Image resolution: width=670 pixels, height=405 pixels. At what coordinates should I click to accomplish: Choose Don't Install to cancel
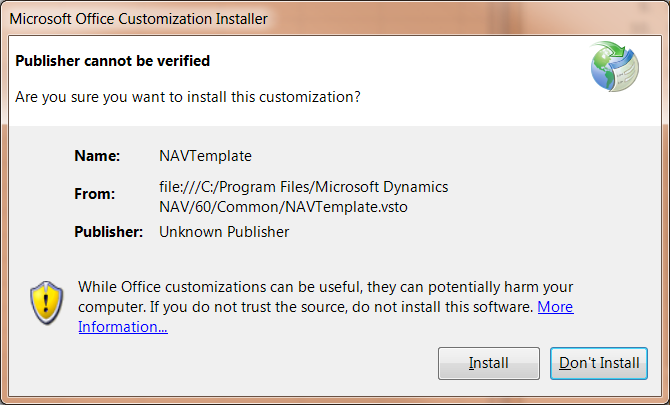click(x=599, y=363)
